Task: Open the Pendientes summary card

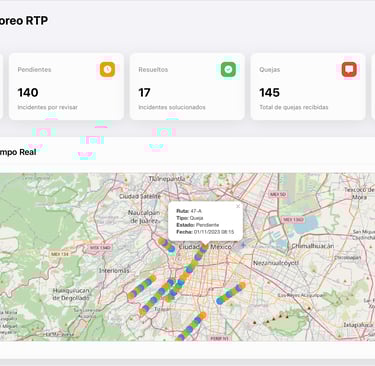Action: coord(66,86)
